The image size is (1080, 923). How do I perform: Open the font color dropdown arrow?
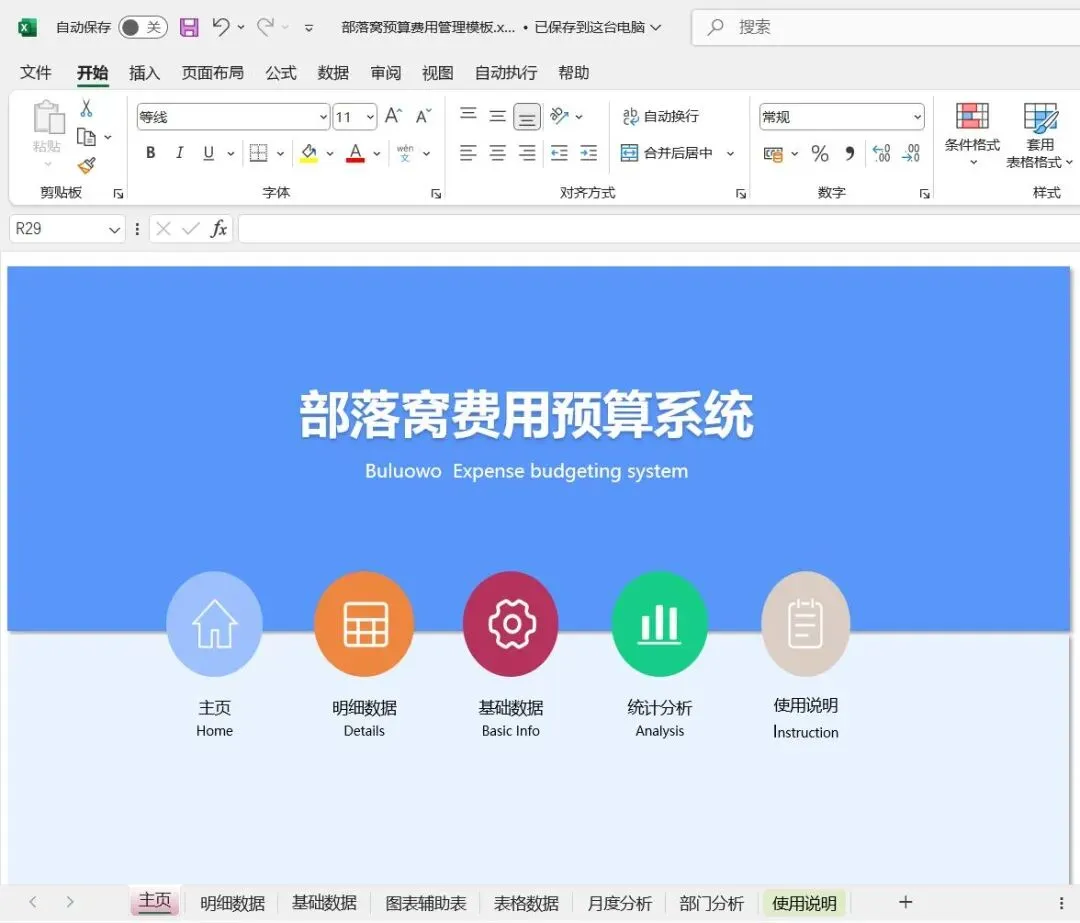coord(377,154)
